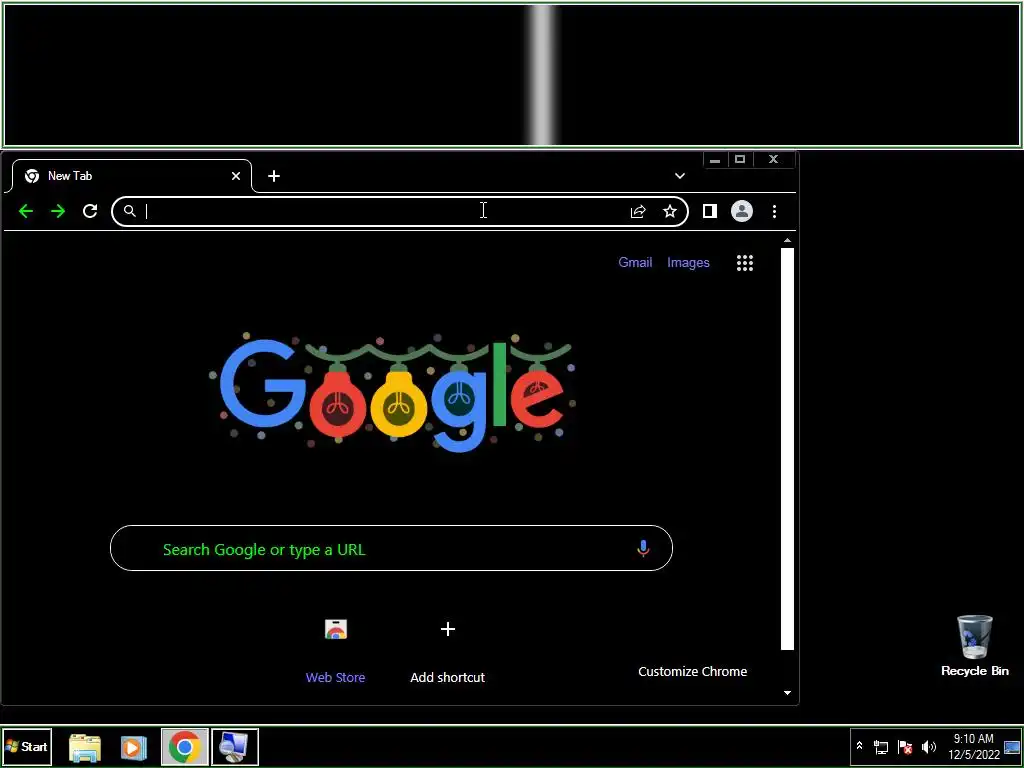Open the profile avatar menu
The height and width of the screenshot is (768, 1024).
point(742,211)
